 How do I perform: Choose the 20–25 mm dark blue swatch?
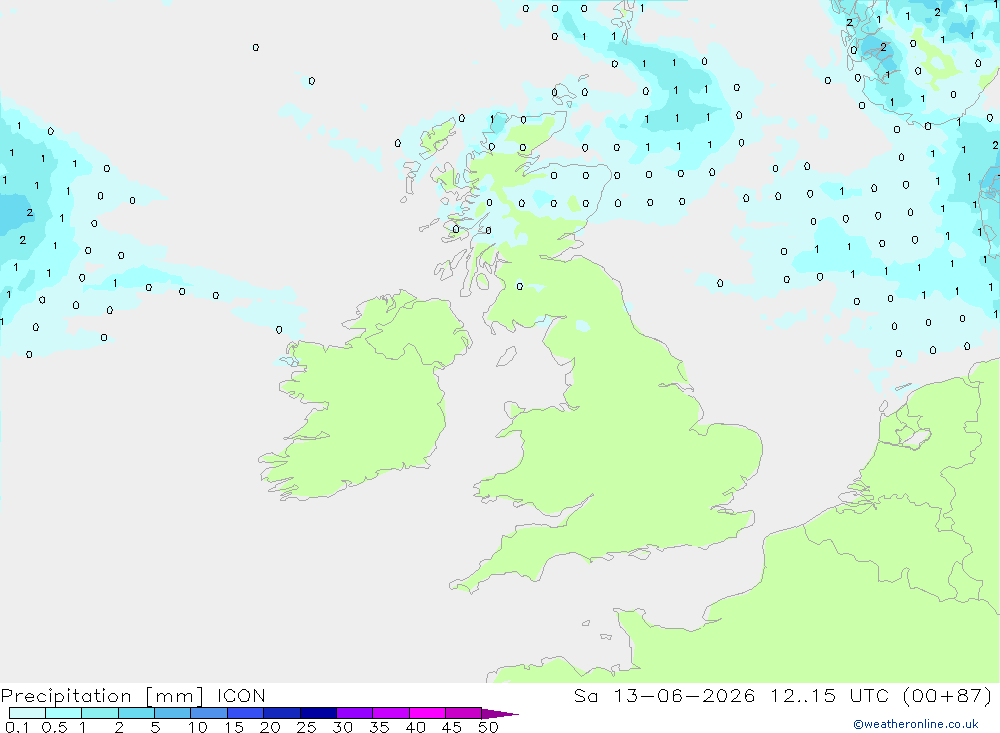(x=281, y=713)
